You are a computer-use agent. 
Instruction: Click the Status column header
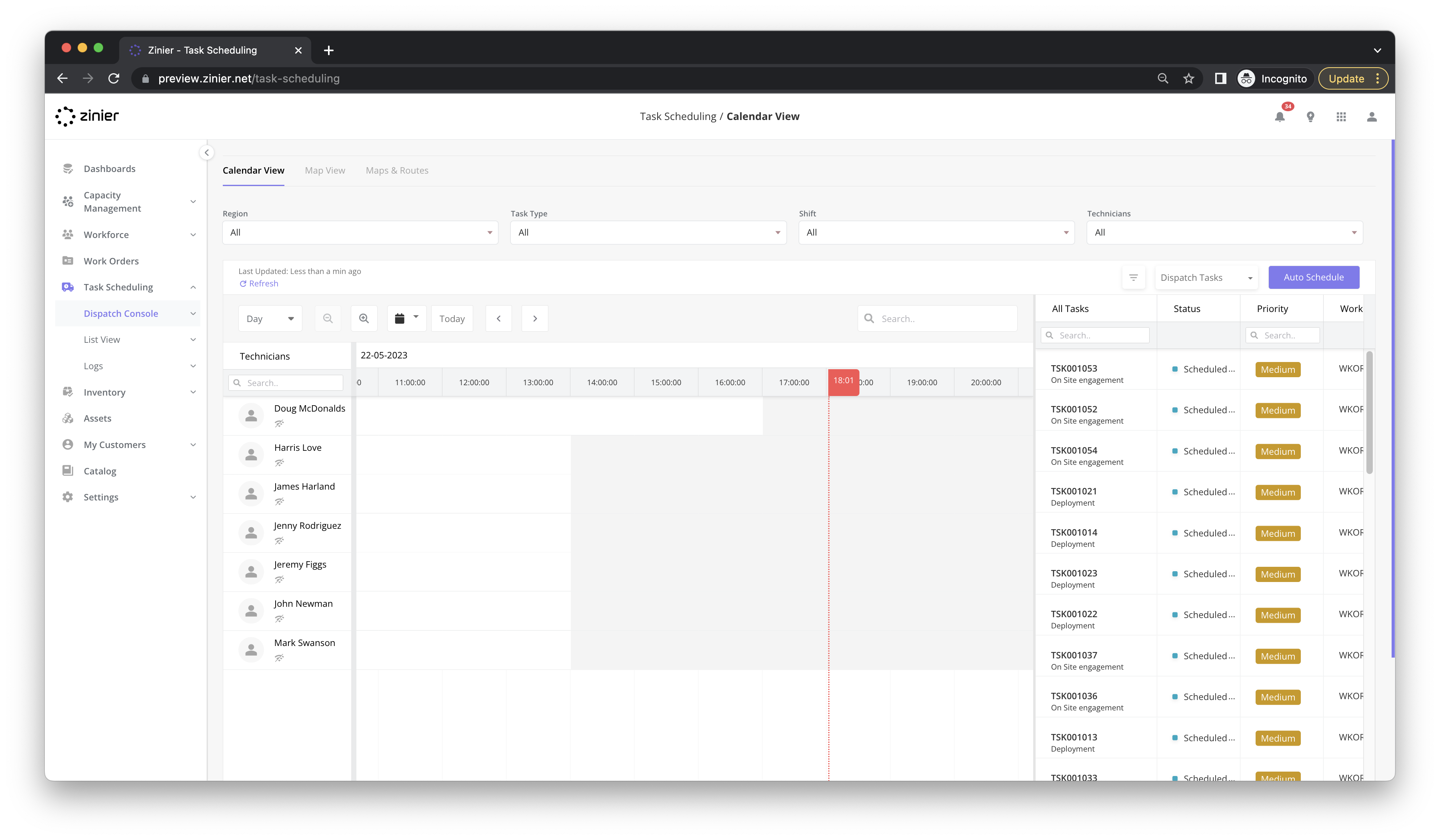pos(1187,308)
